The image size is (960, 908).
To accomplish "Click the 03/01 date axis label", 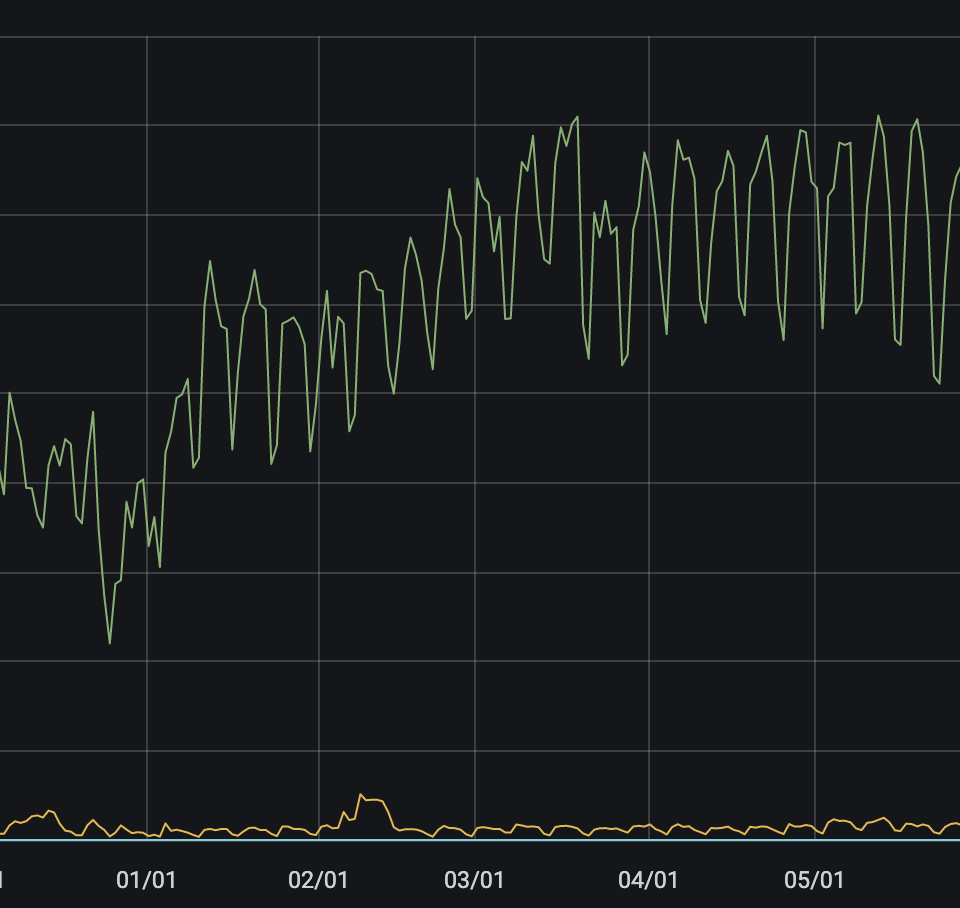I will (x=474, y=880).
